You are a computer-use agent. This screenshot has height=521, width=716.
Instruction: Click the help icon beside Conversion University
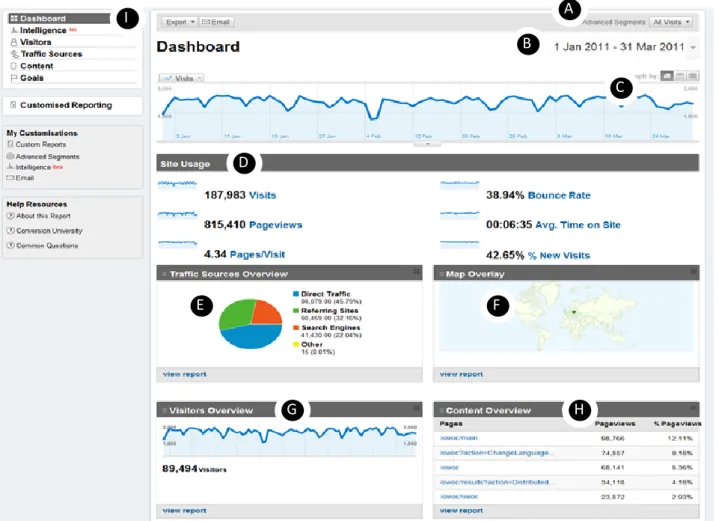pos(11,231)
